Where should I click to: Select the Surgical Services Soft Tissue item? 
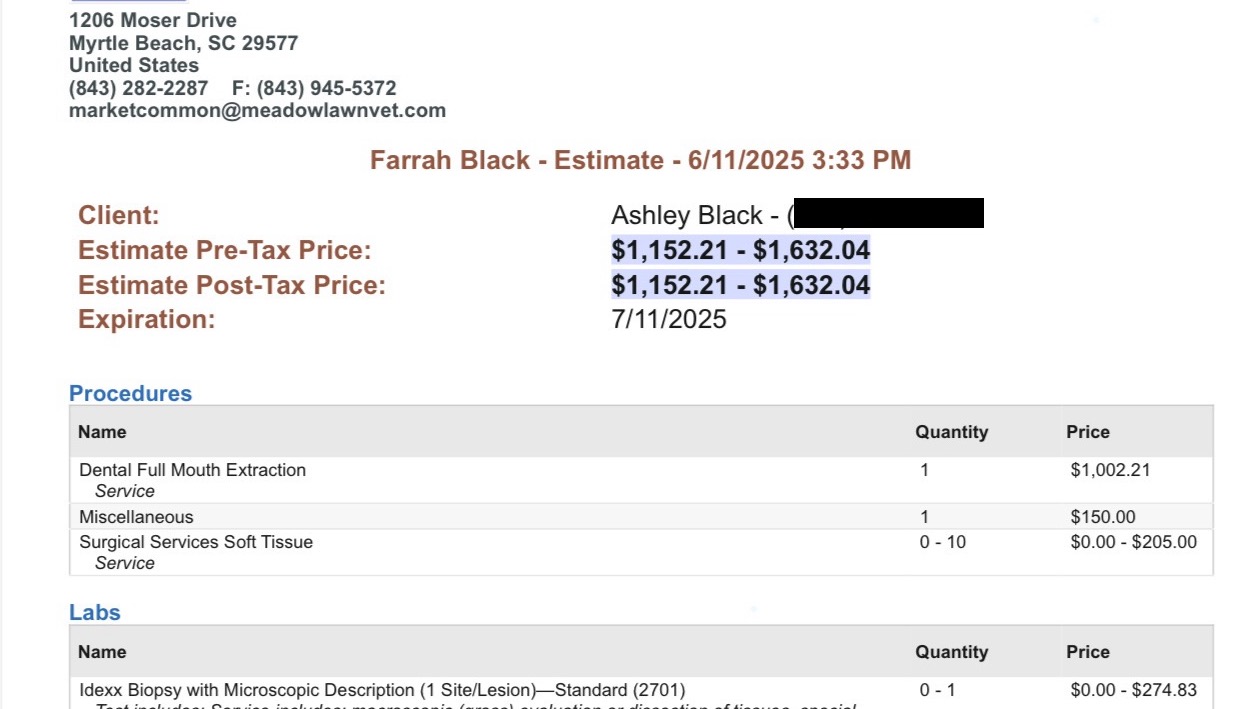(x=196, y=542)
